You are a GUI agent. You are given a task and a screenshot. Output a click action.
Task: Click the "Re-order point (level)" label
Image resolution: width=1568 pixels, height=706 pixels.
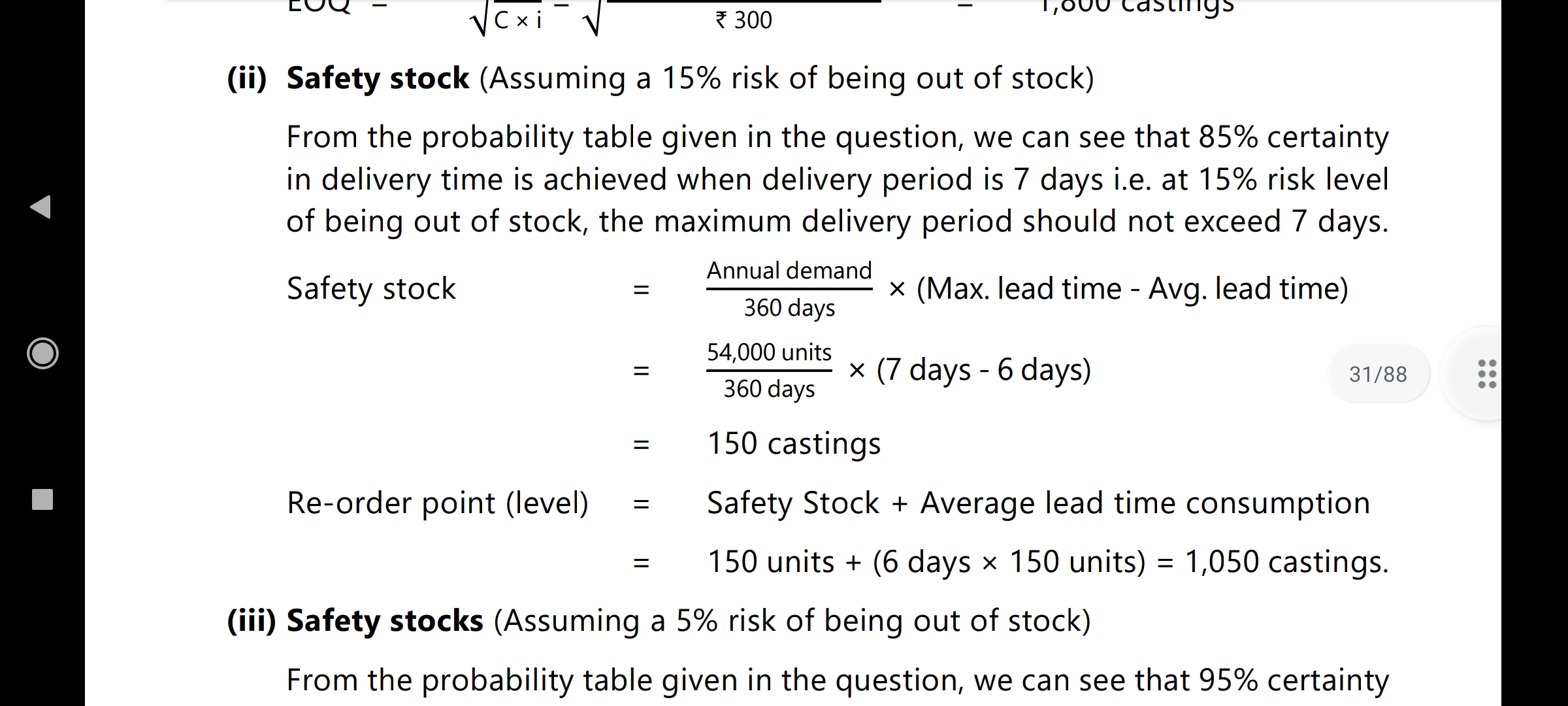point(437,503)
